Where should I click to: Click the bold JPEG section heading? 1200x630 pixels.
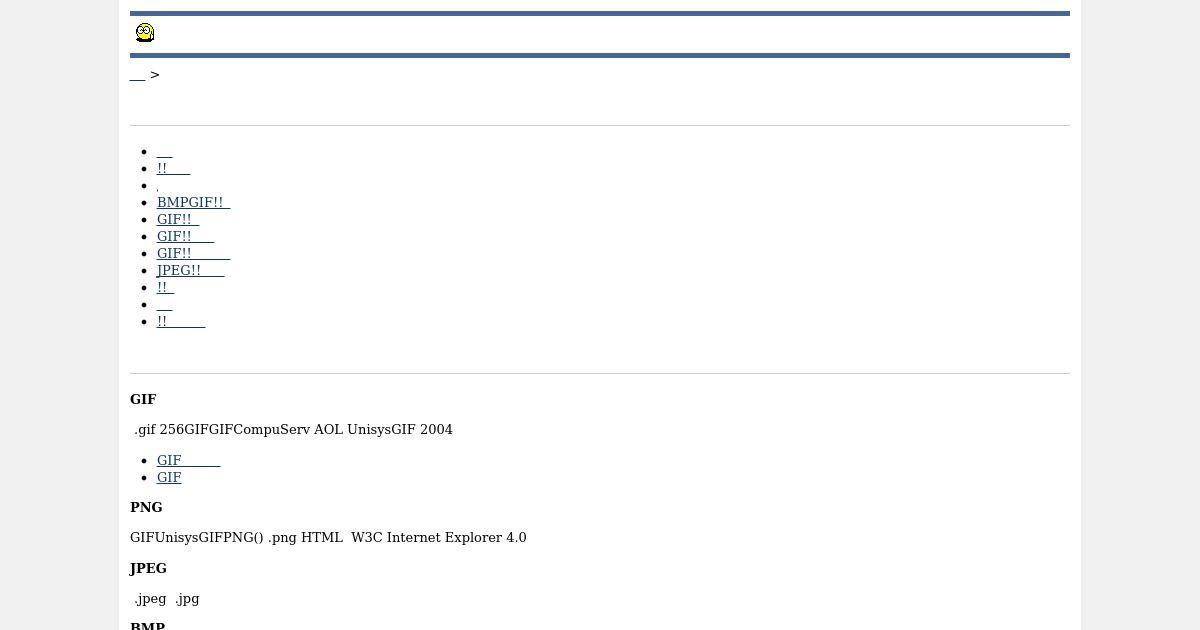click(x=148, y=568)
